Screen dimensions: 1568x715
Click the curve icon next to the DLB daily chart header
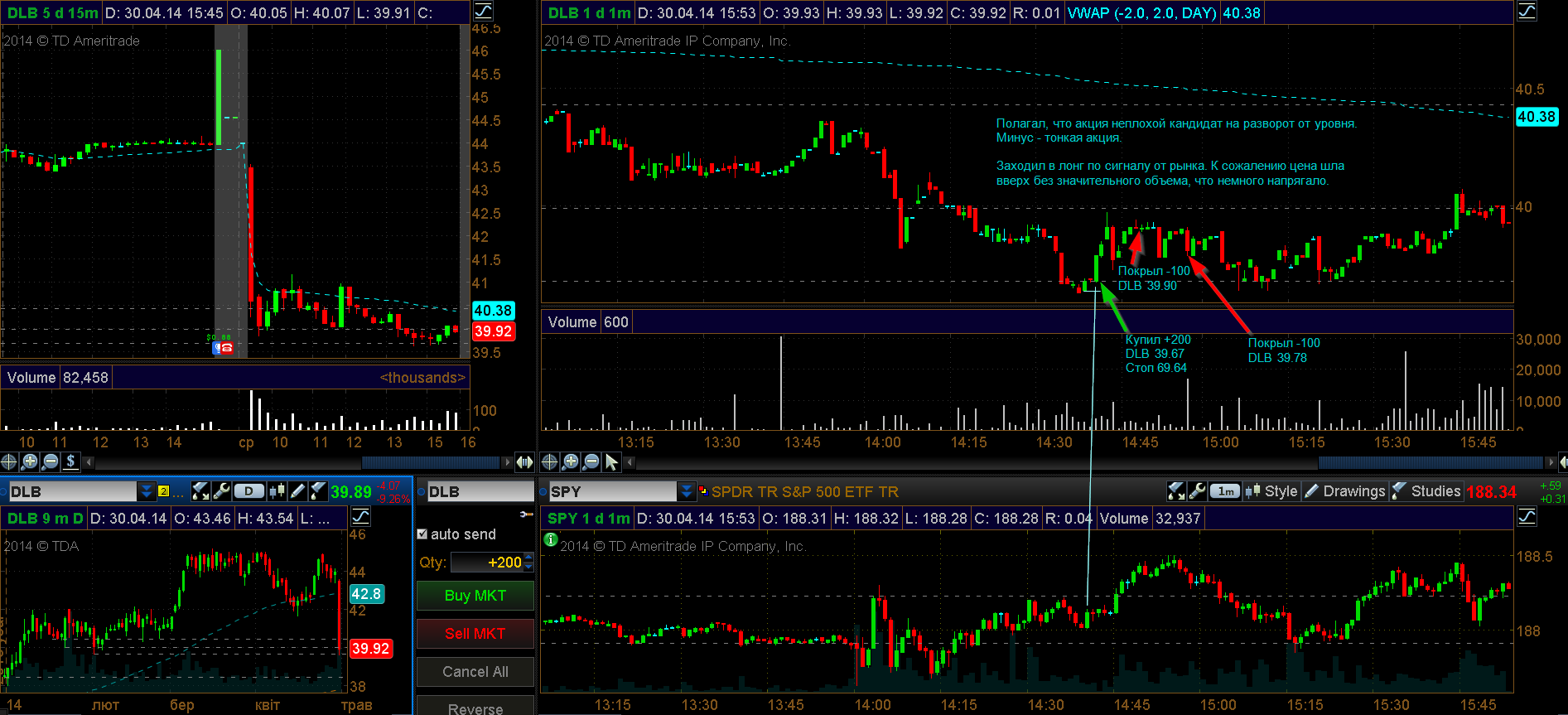coord(361,517)
